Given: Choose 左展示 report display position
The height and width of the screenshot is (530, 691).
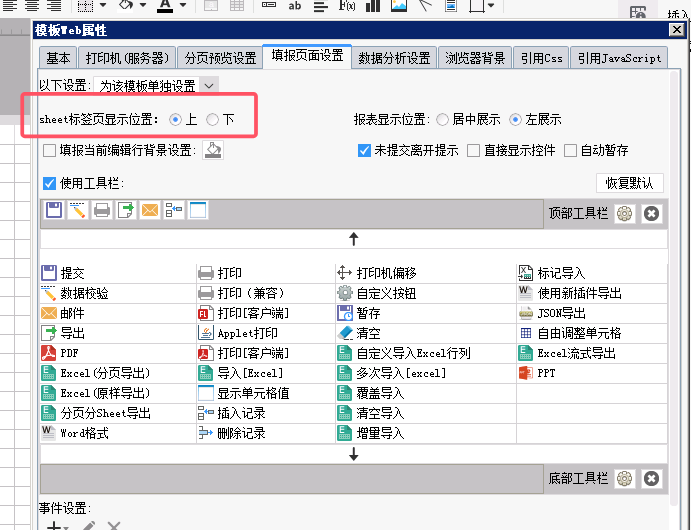Looking at the screenshot, I should tap(515, 119).
